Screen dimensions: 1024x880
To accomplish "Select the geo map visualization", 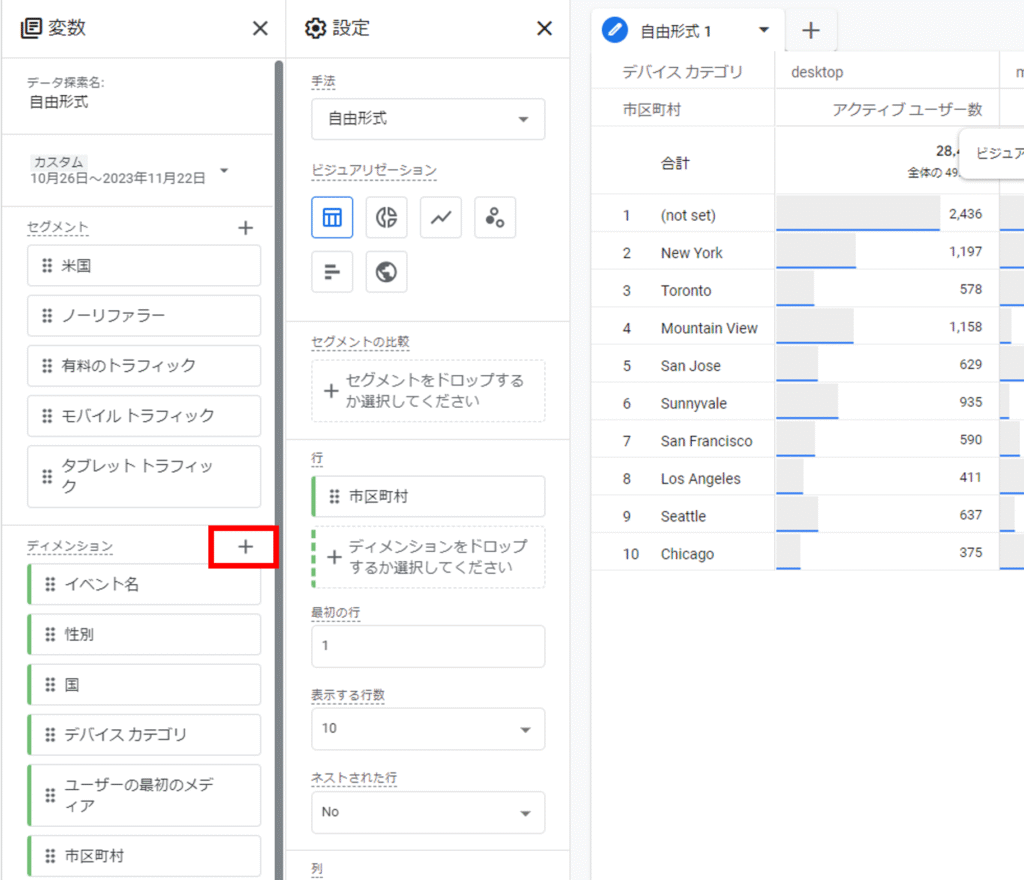I will click(x=386, y=271).
